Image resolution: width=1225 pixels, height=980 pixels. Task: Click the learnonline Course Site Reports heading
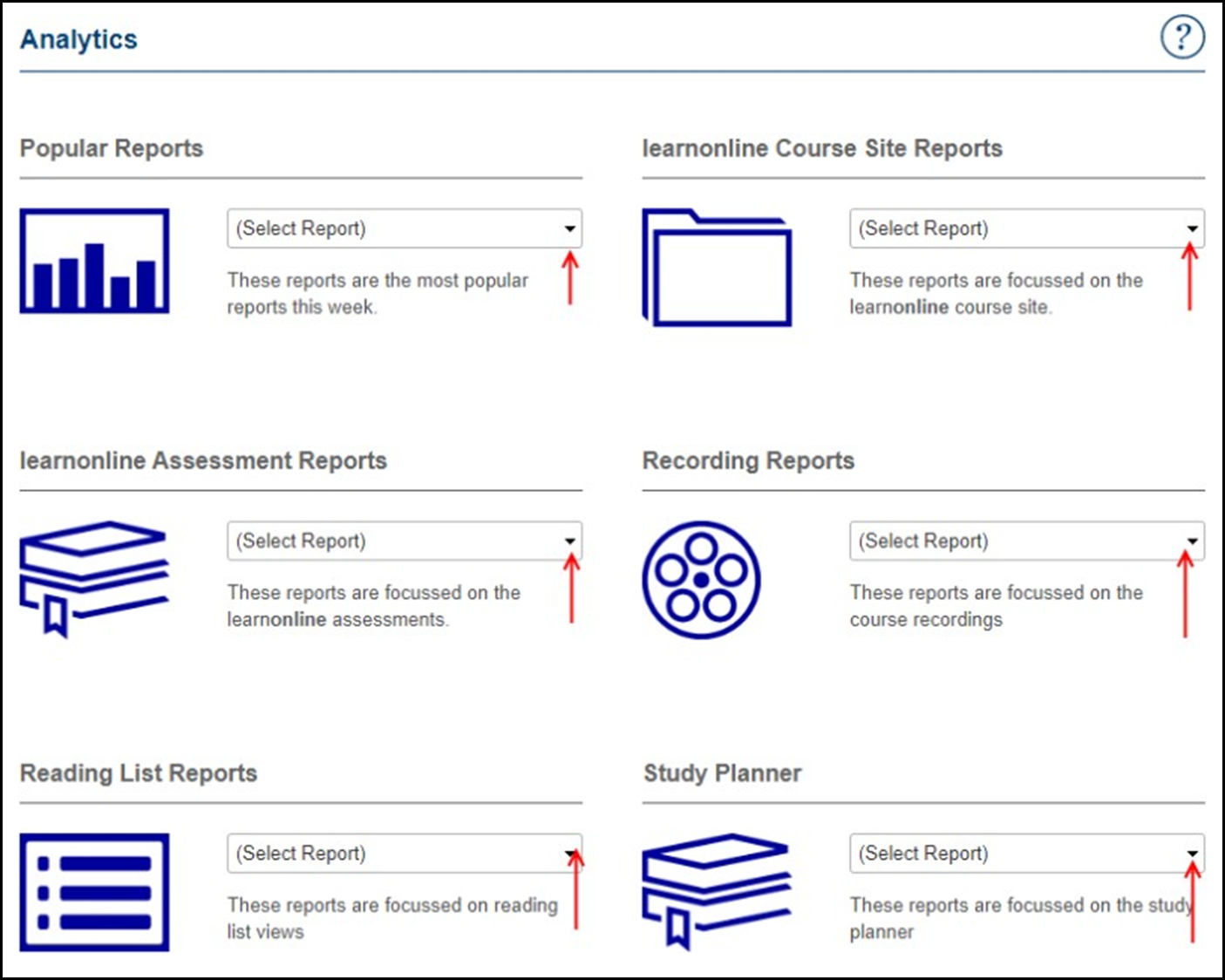point(822,148)
